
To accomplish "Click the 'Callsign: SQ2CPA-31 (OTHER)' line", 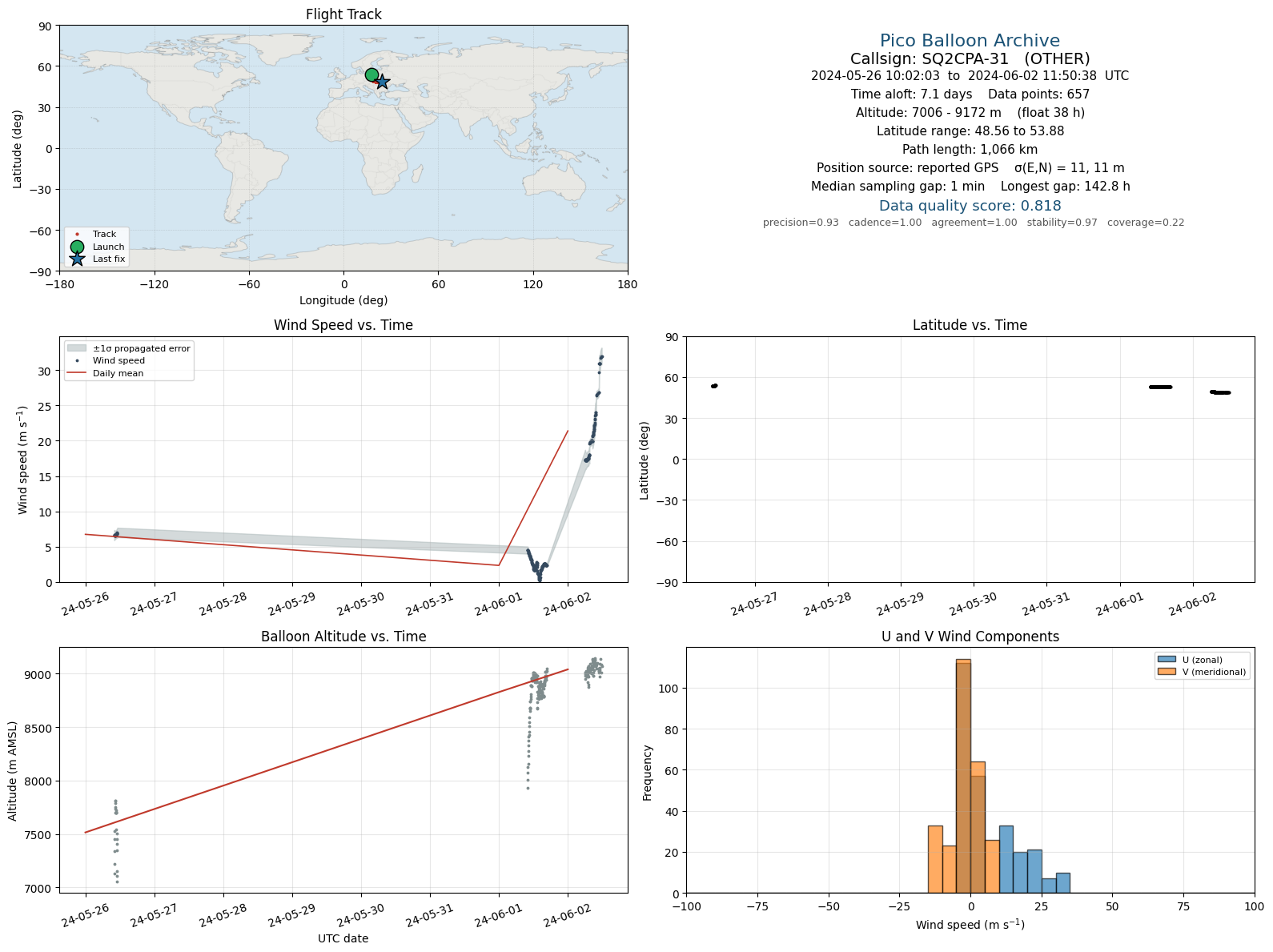I will click(970, 58).
